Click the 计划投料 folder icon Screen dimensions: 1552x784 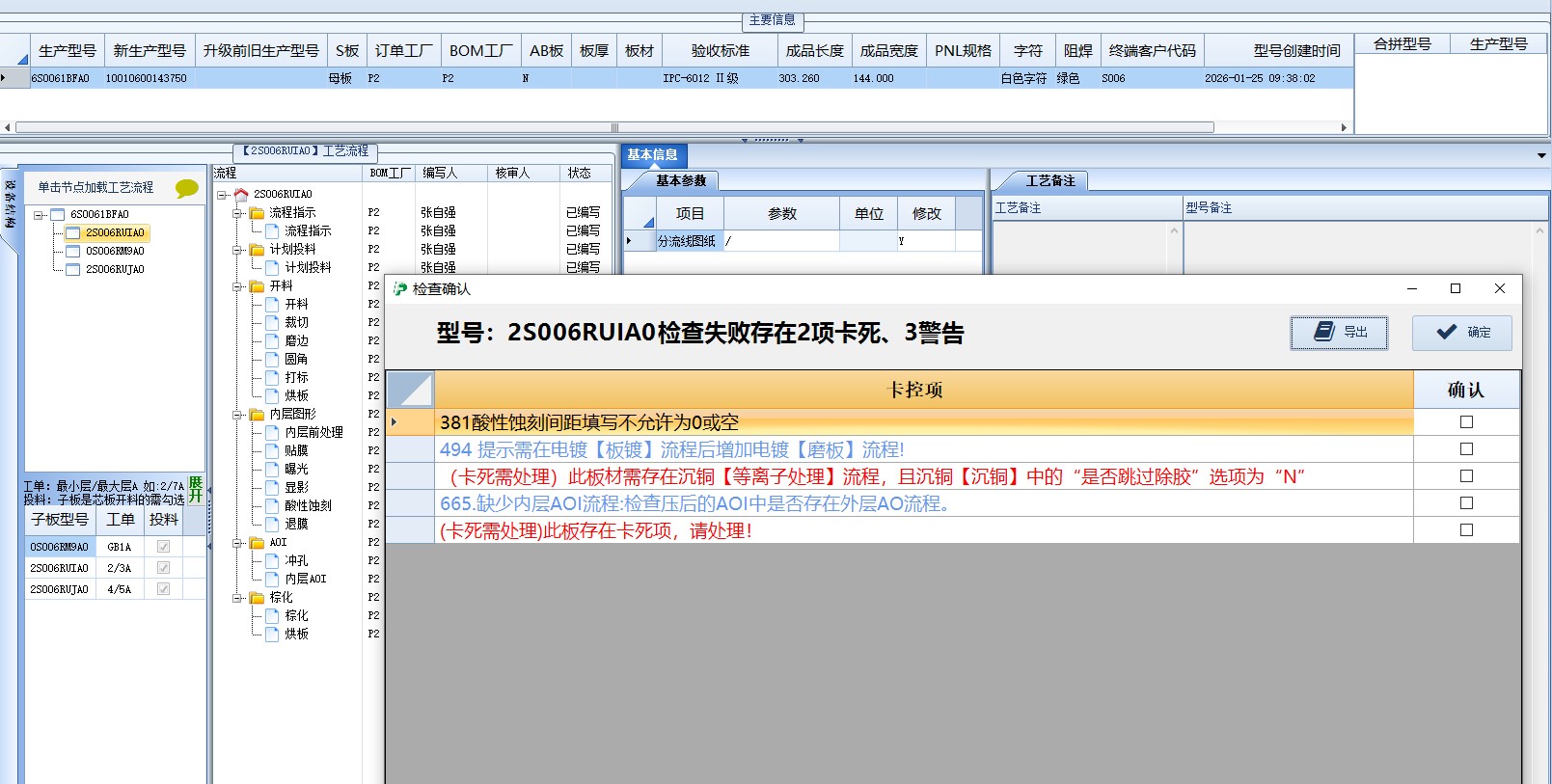[257, 250]
